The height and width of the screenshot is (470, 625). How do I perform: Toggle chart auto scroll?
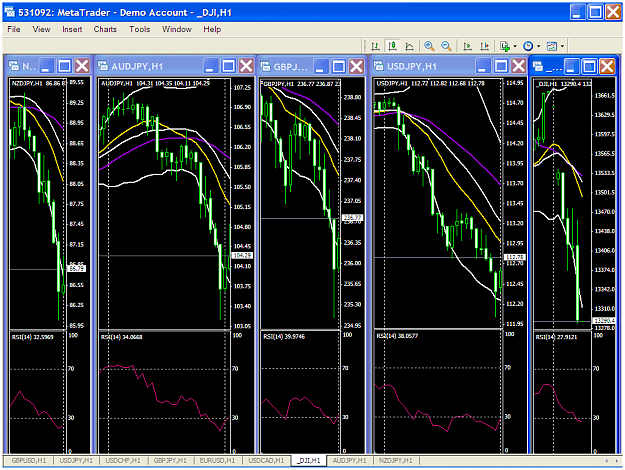click(468, 46)
